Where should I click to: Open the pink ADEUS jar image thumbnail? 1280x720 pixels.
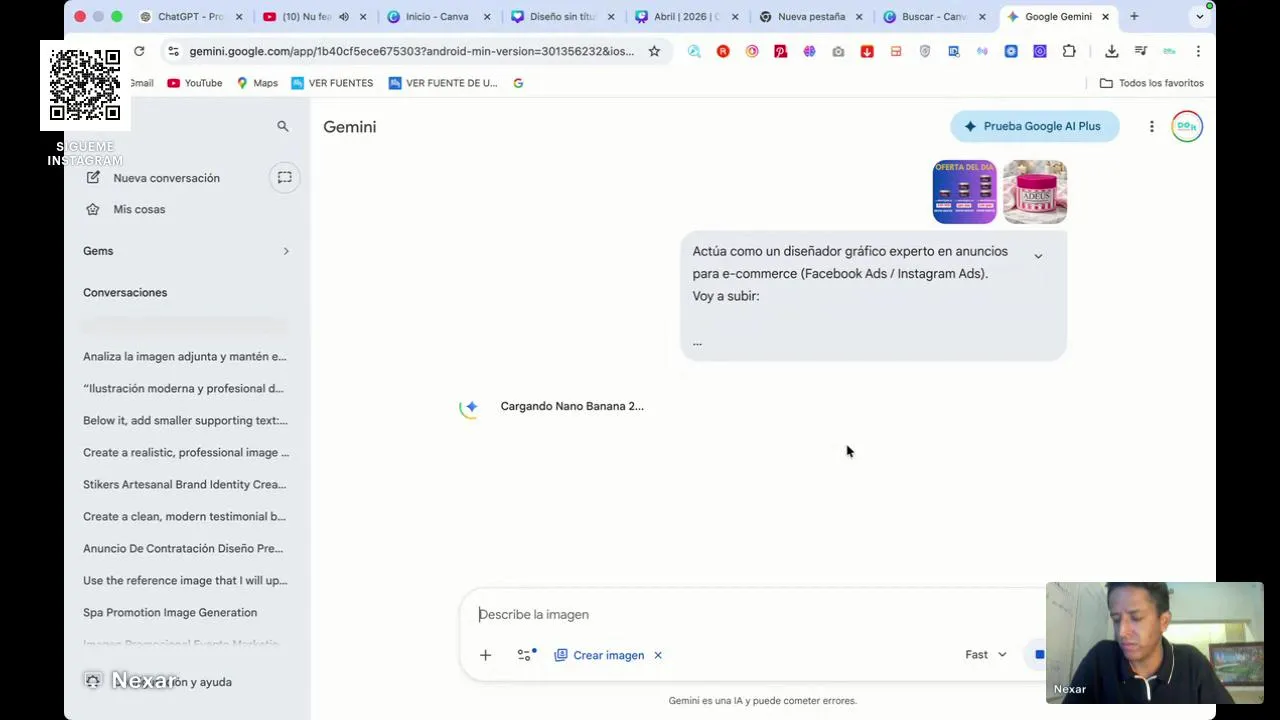tap(1035, 191)
